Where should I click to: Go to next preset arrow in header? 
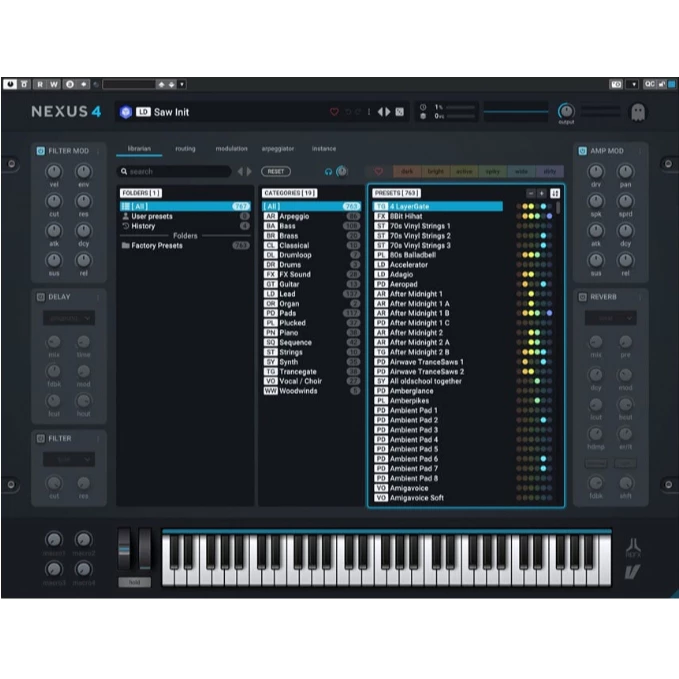(388, 112)
